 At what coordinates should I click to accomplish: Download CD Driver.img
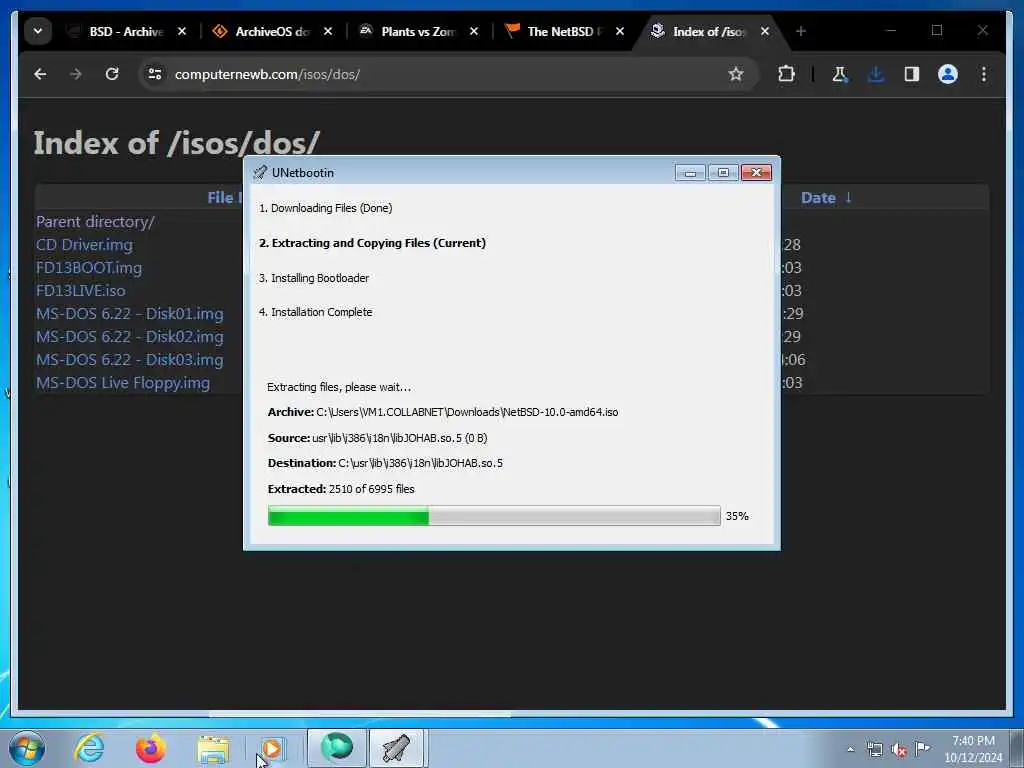tap(84, 245)
